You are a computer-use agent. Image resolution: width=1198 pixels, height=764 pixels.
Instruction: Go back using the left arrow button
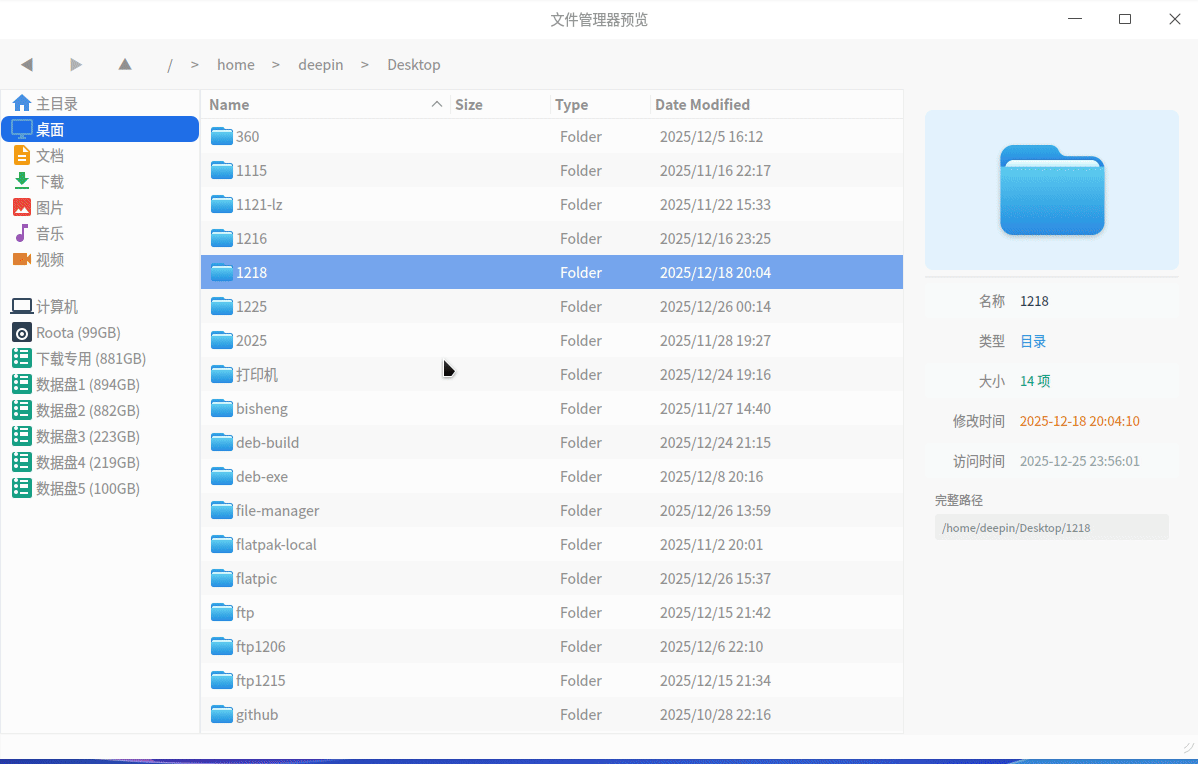tap(27, 65)
